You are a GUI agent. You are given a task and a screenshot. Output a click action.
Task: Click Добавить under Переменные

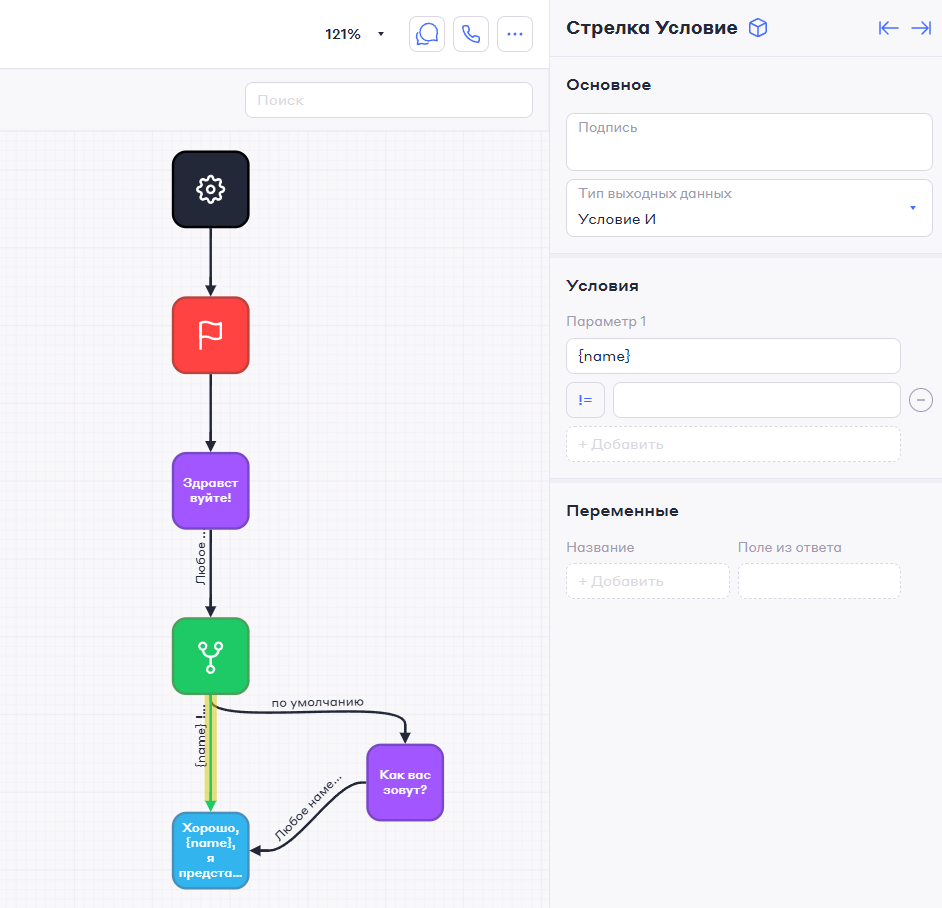pyautogui.click(x=647, y=581)
